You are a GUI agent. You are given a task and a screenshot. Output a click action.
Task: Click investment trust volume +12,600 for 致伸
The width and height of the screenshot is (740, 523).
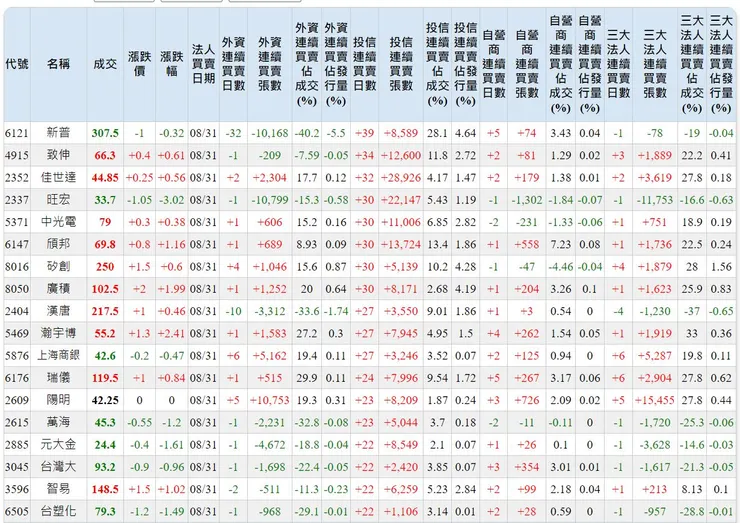pyautogui.click(x=401, y=156)
